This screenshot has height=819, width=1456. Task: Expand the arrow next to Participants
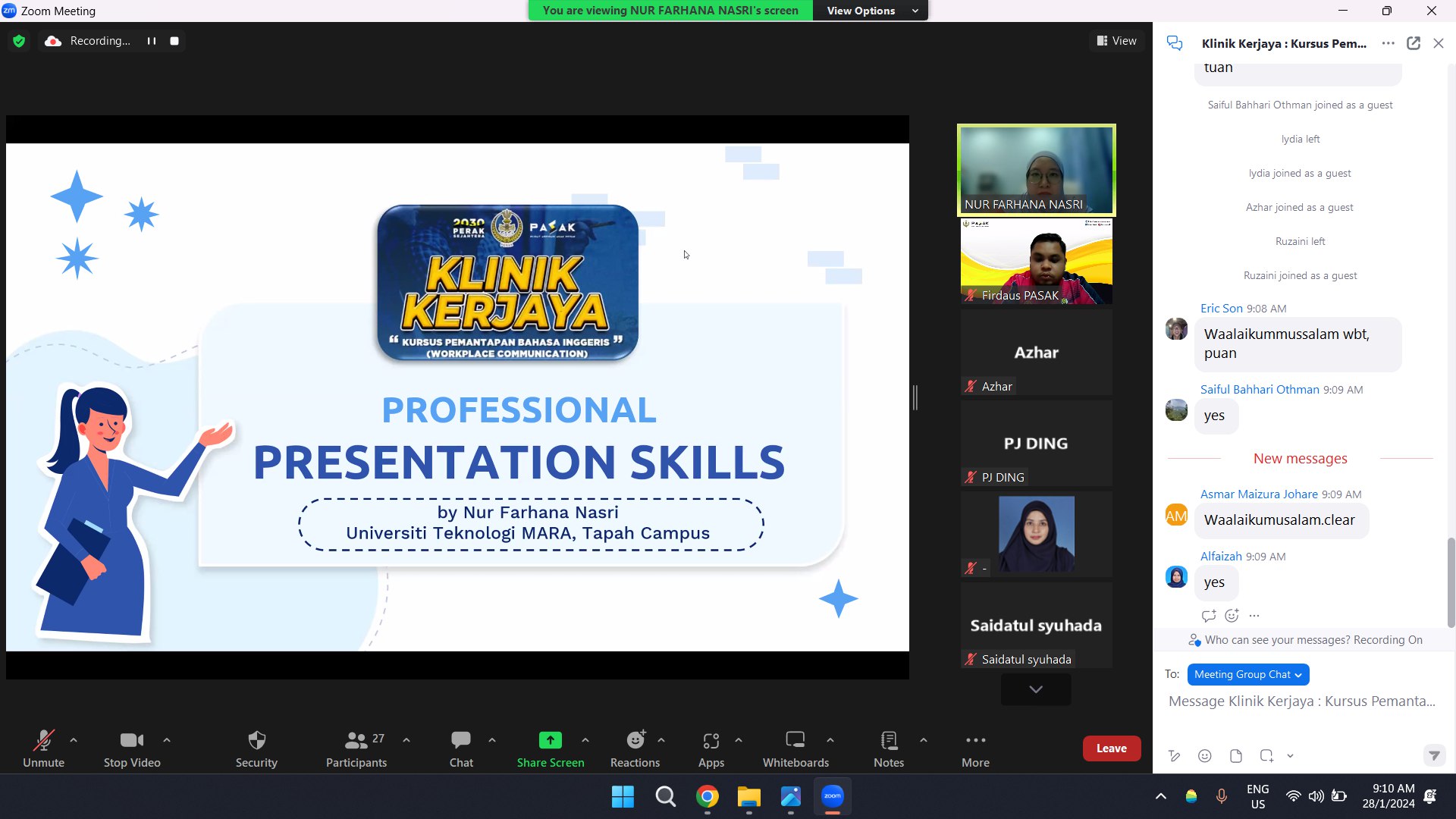[406, 740]
